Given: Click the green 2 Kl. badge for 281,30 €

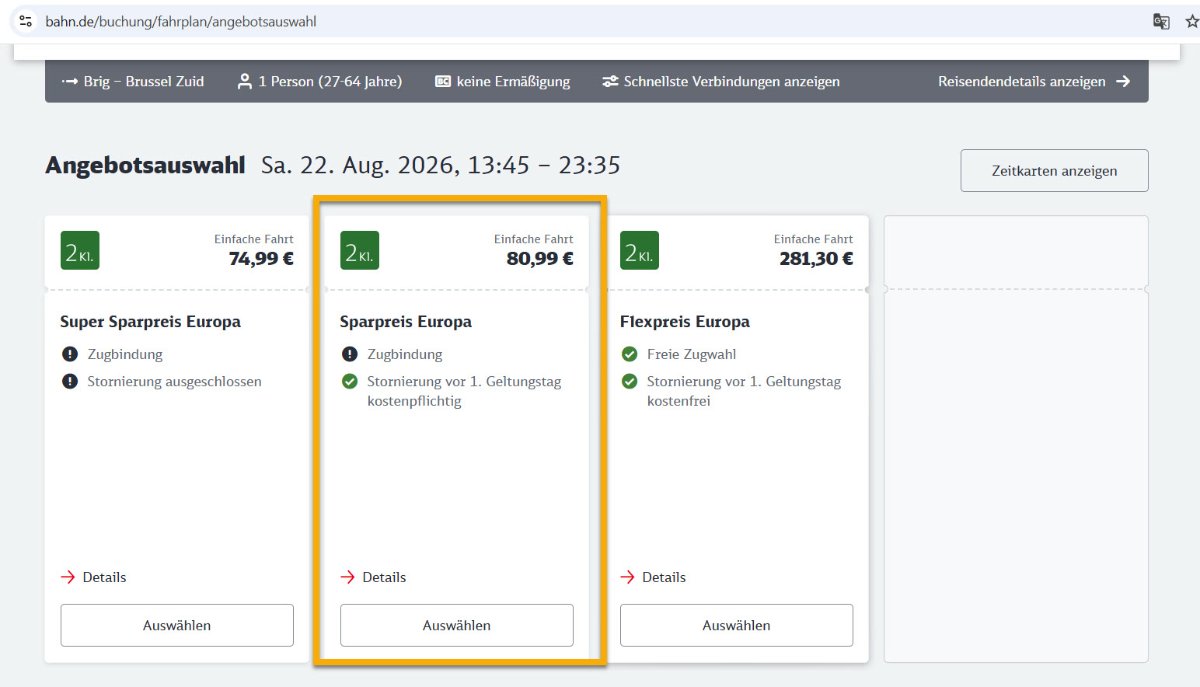Looking at the screenshot, I should (640, 251).
